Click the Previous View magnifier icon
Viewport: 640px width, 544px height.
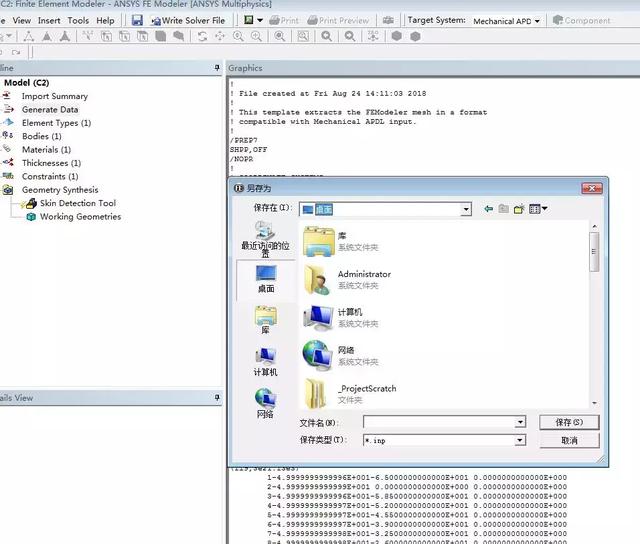click(326, 36)
